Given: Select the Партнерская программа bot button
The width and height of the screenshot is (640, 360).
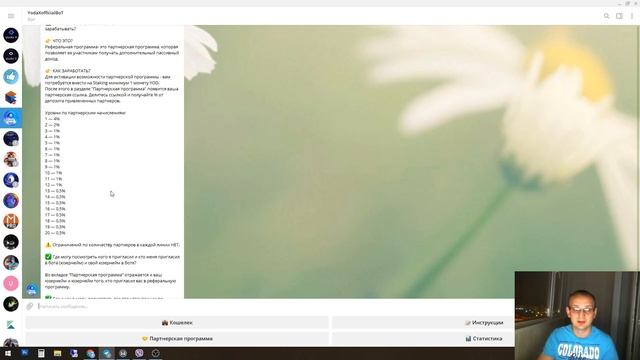Looking at the screenshot, I should (x=177, y=338).
